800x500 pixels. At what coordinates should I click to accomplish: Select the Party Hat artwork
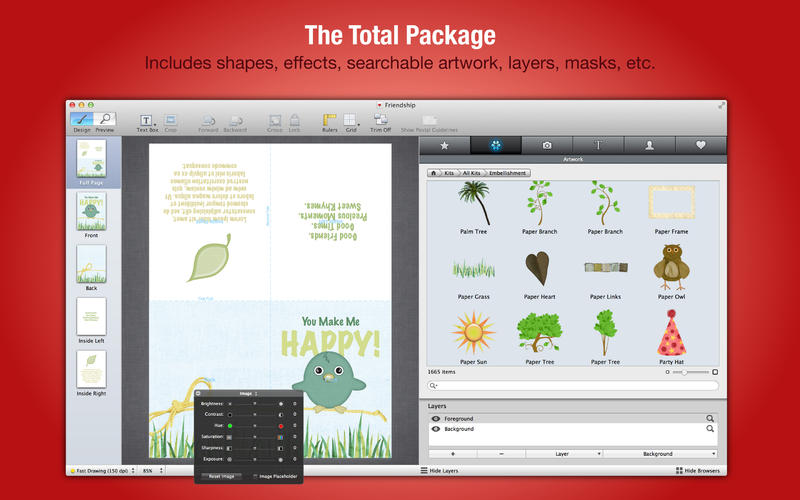pos(671,333)
